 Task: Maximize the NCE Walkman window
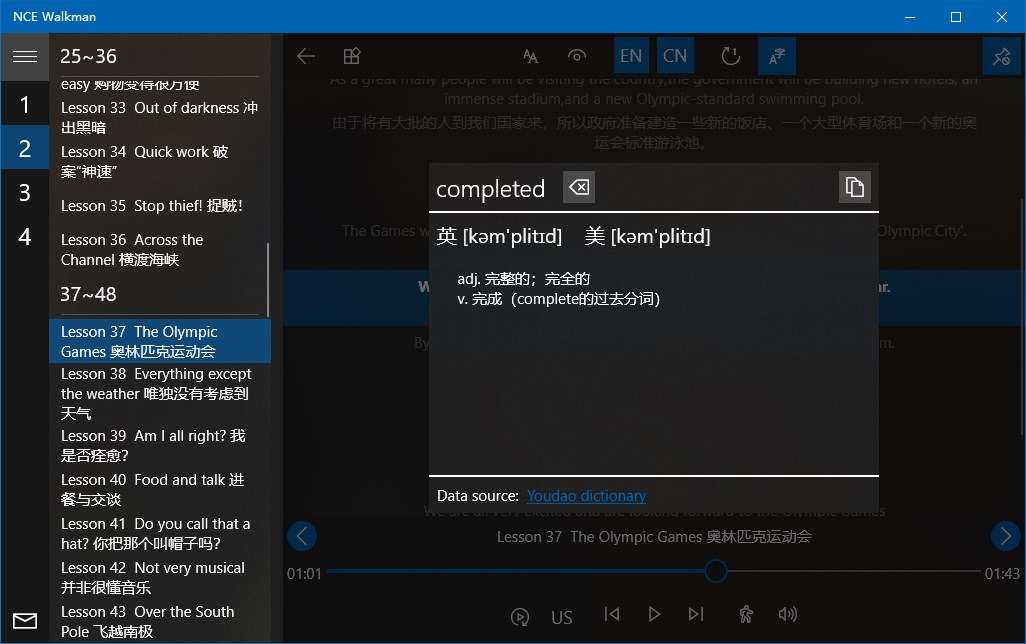tap(956, 17)
